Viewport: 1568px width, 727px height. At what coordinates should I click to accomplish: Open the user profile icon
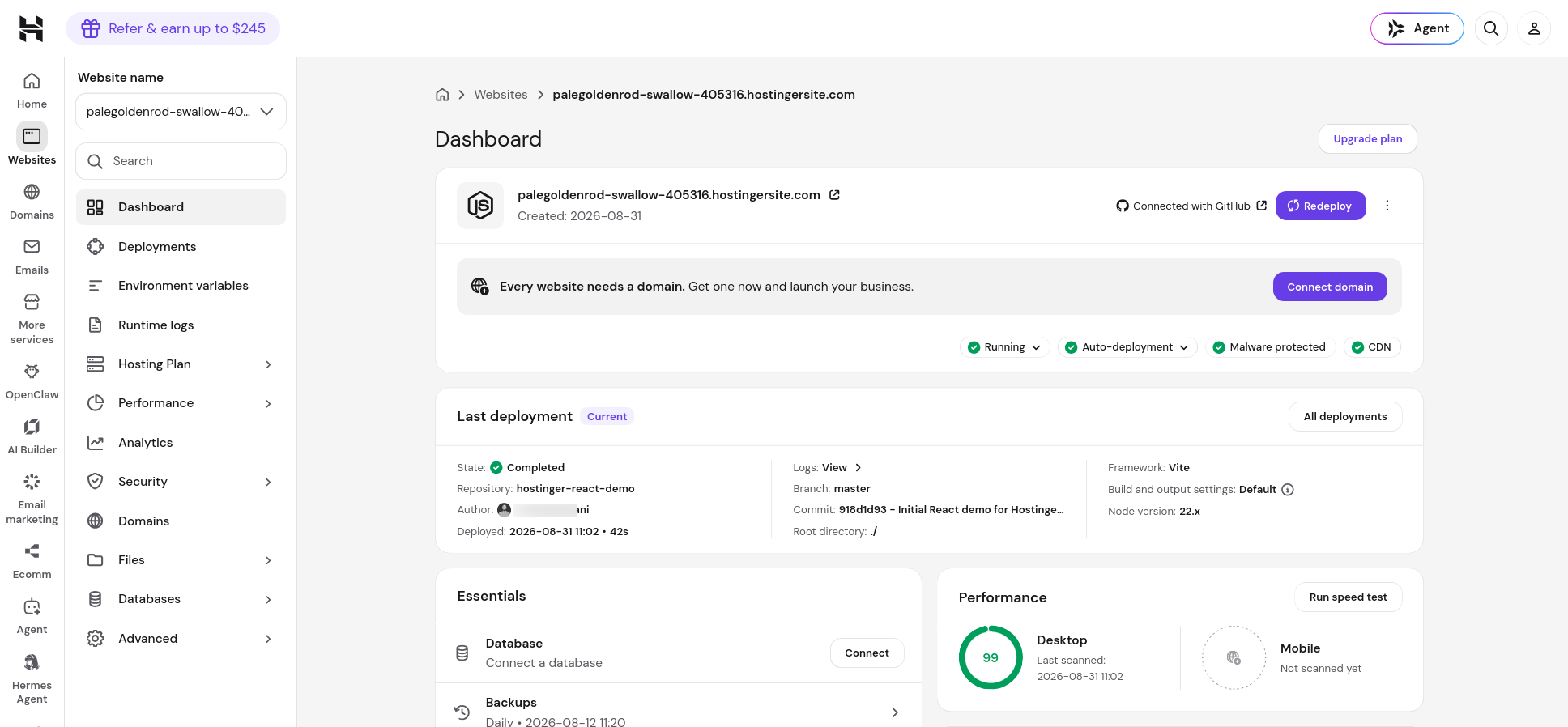[1534, 28]
